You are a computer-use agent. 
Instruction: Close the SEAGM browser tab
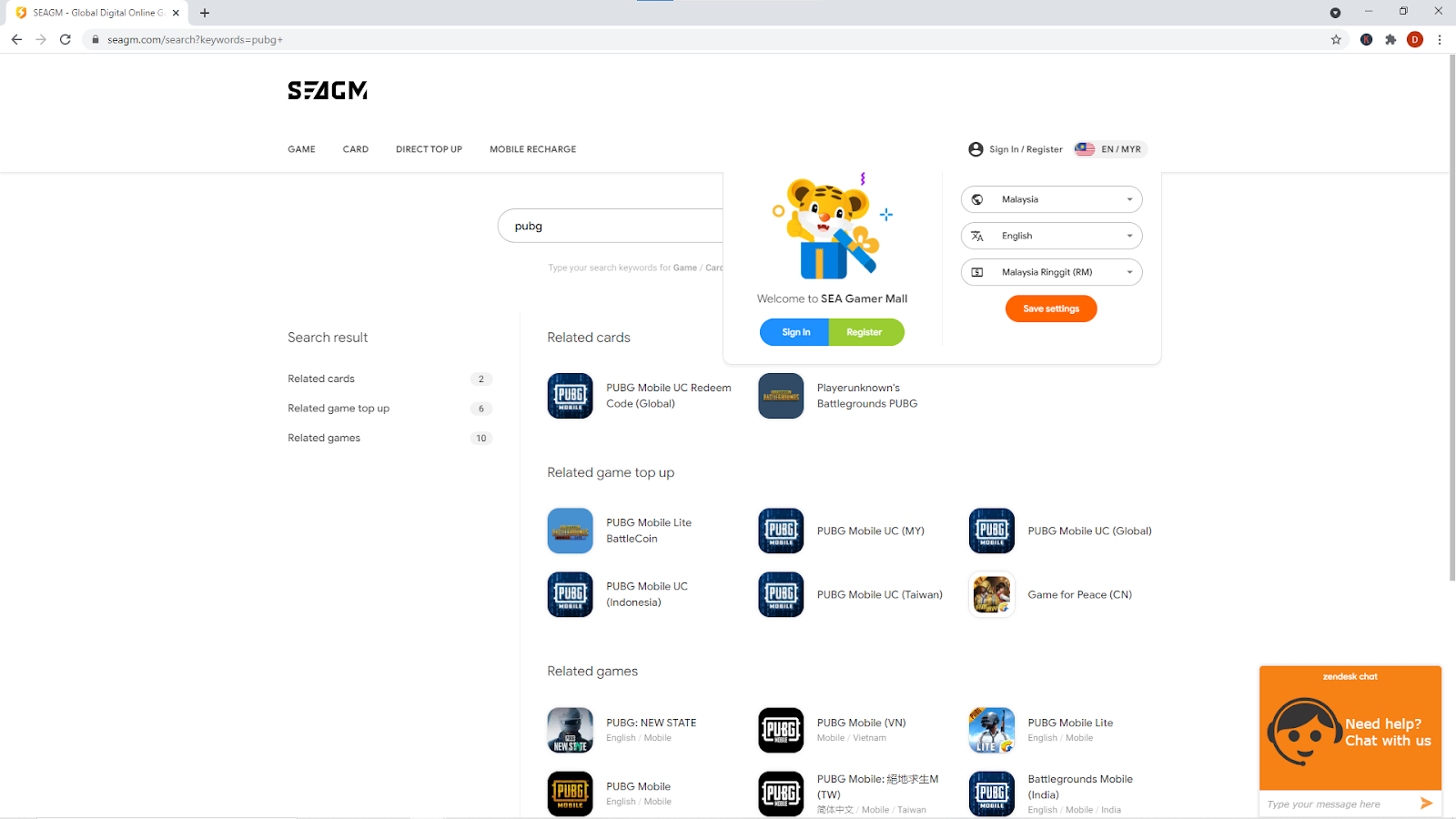(x=176, y=13)
